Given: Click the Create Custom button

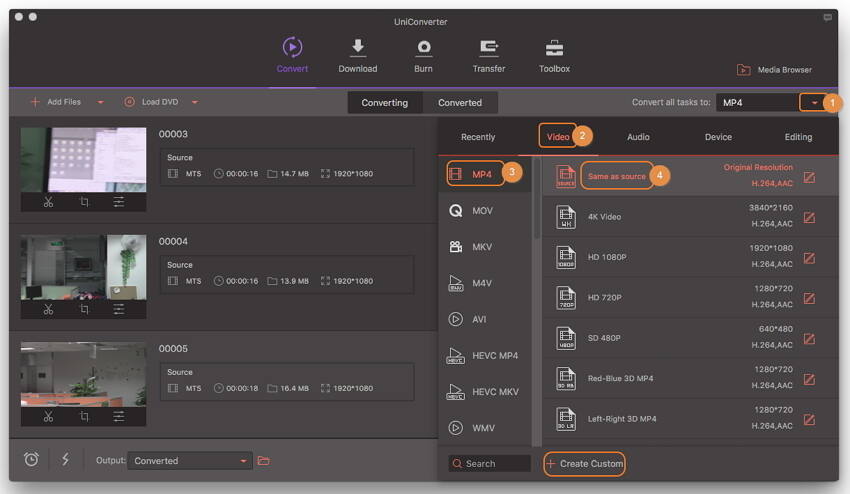Looking at the screenshot, I should [584, 464].
